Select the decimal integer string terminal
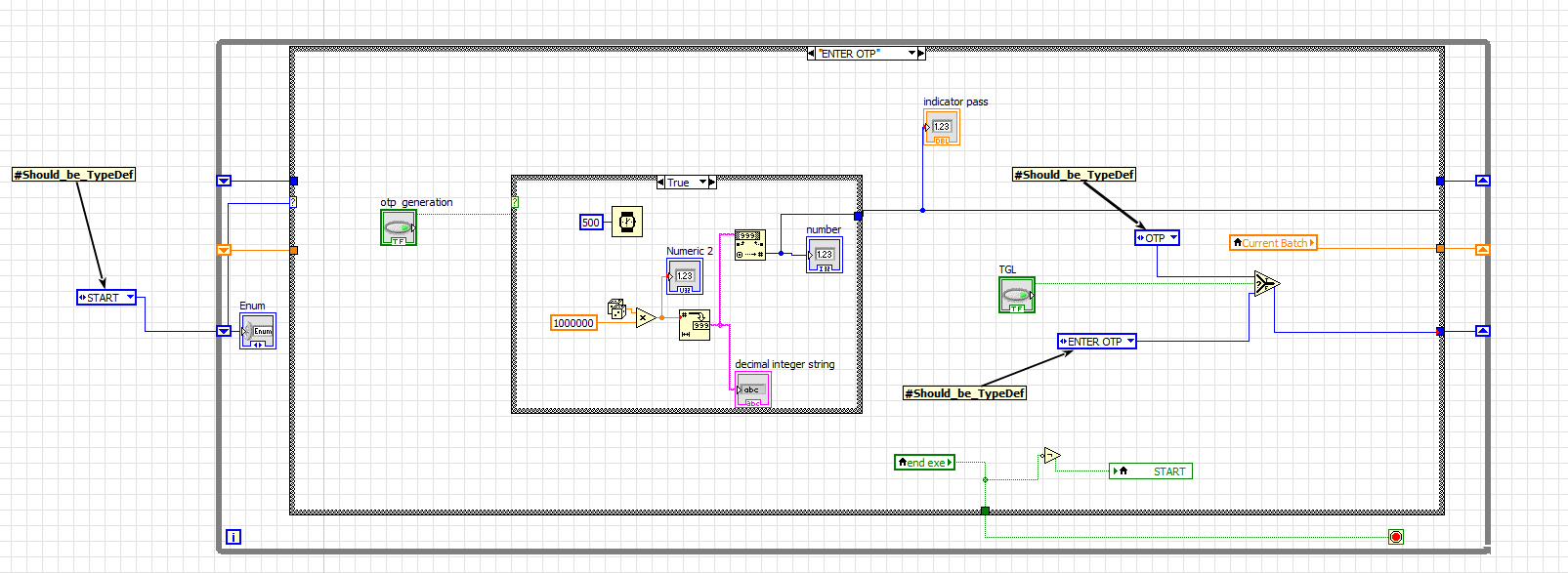 click(x=752, y=390)
